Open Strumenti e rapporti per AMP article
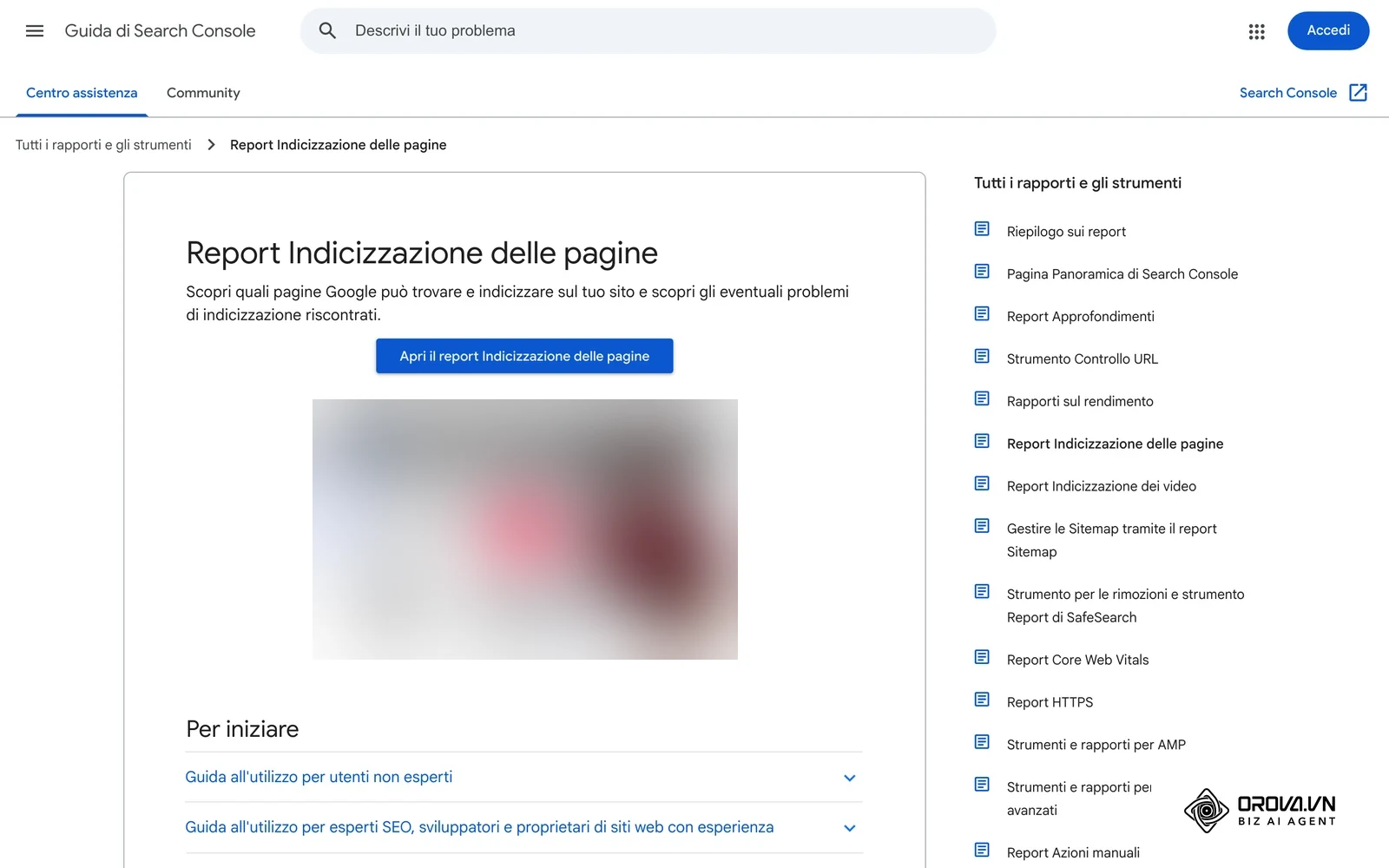Image resolution: width=1389 pixels, height=868 pixels. click(1096, 746)
